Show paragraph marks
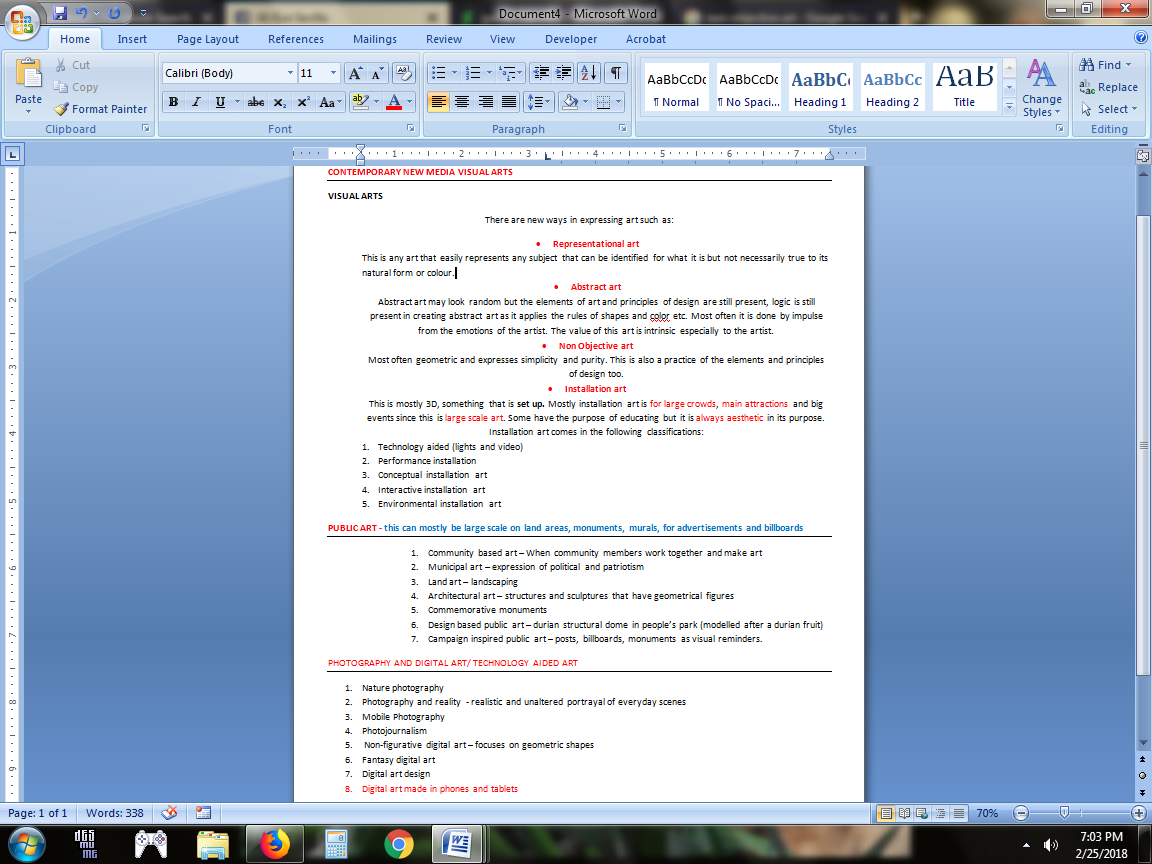1152x864 pixels. click(616, 73)
